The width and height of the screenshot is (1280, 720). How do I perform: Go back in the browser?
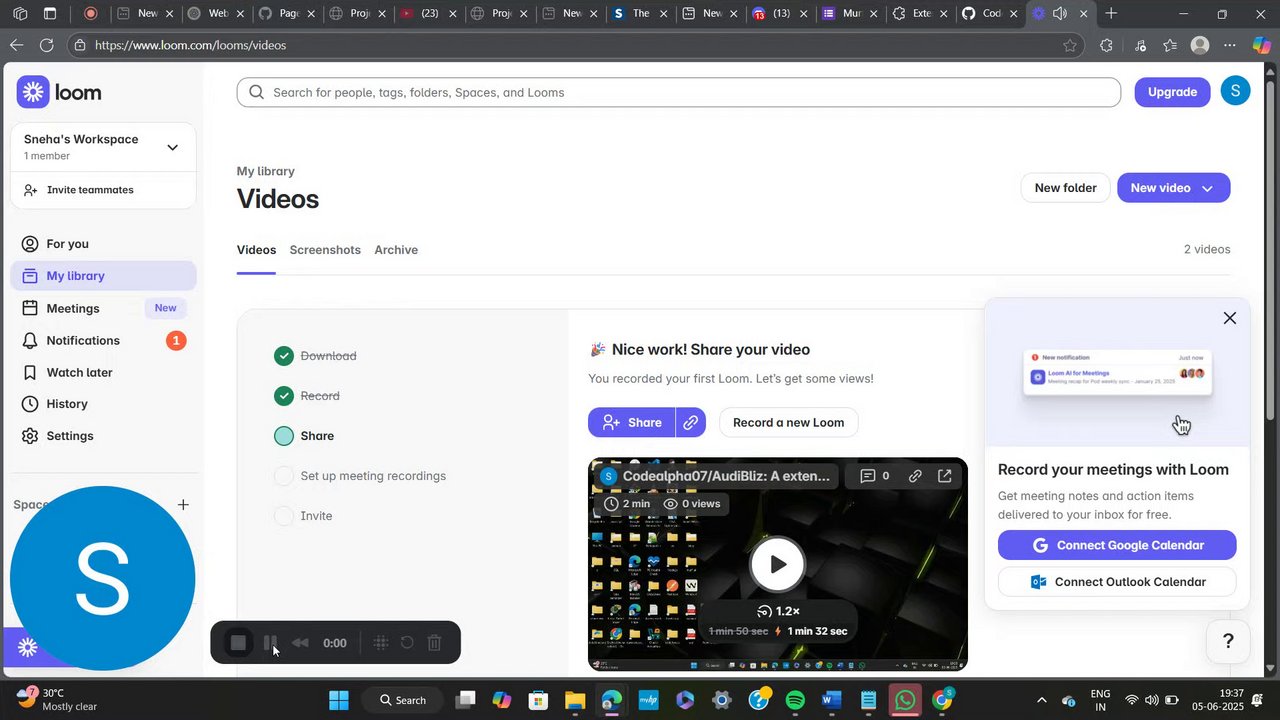click(x=16, y=45)
